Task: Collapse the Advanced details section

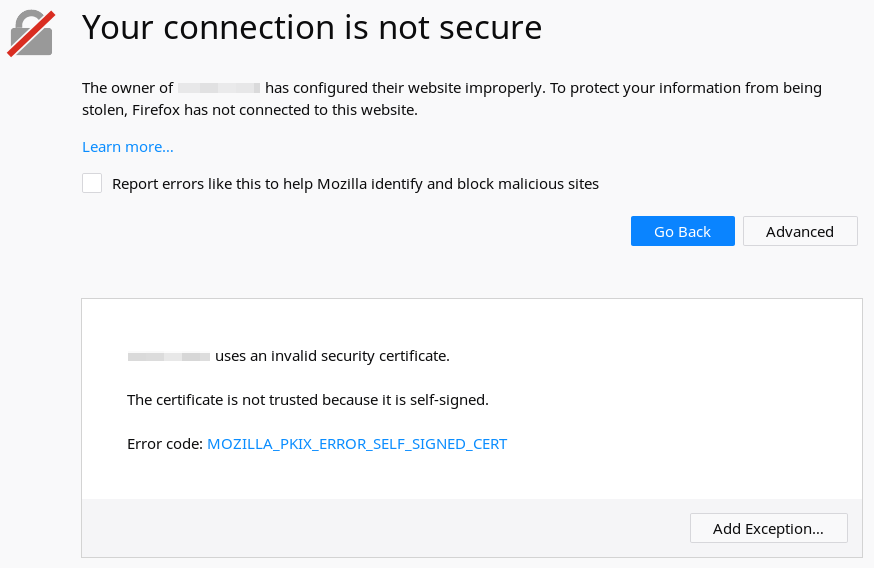Action: (799, 231)
